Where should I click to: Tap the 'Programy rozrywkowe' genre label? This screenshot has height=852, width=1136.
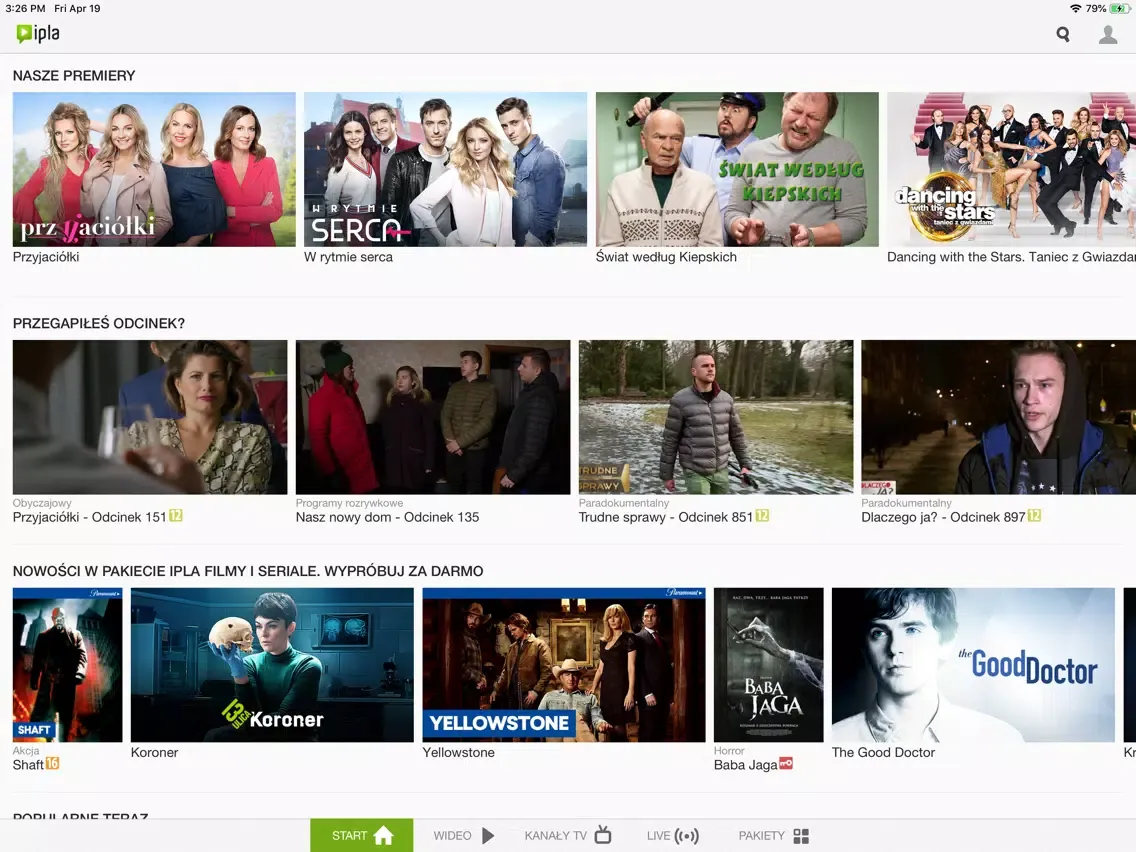349,503
